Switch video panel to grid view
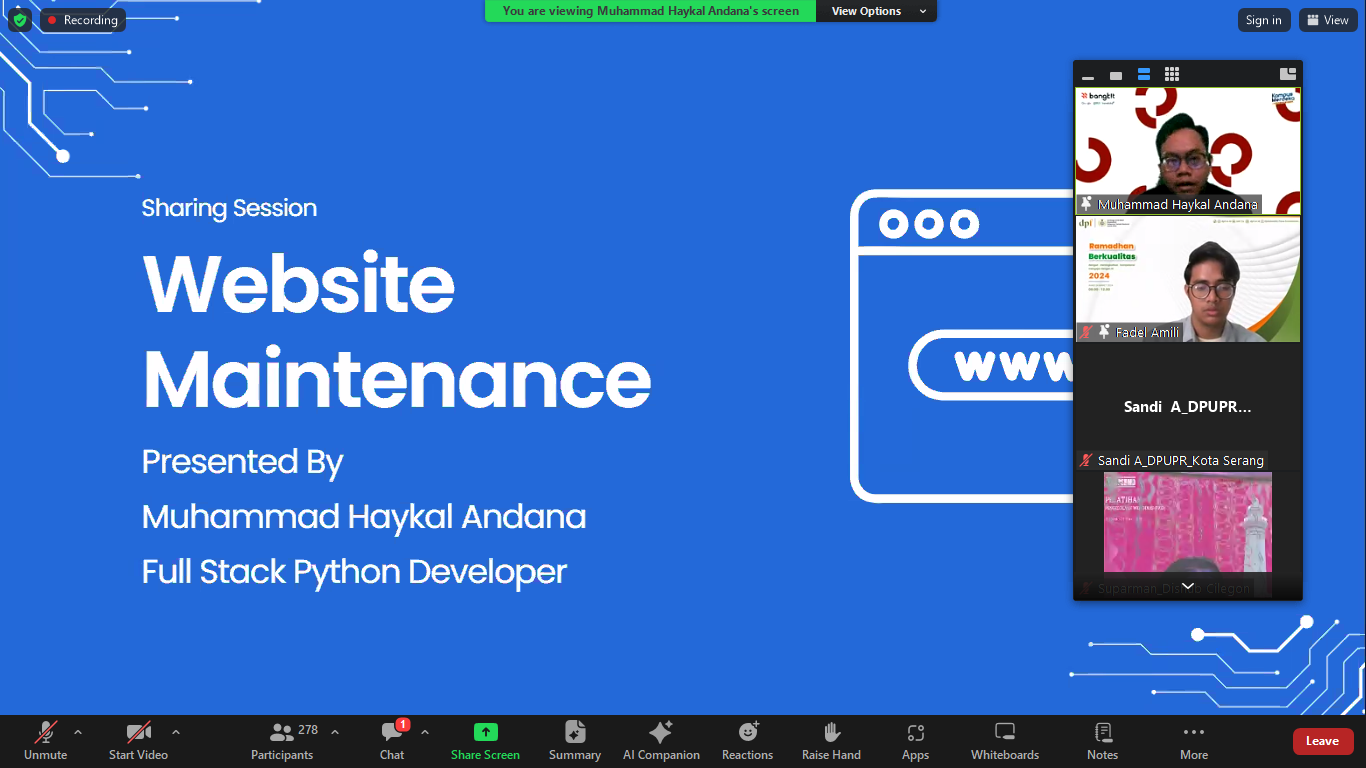The height and width of the screenshot is (768, 1366). (1172, 74)
